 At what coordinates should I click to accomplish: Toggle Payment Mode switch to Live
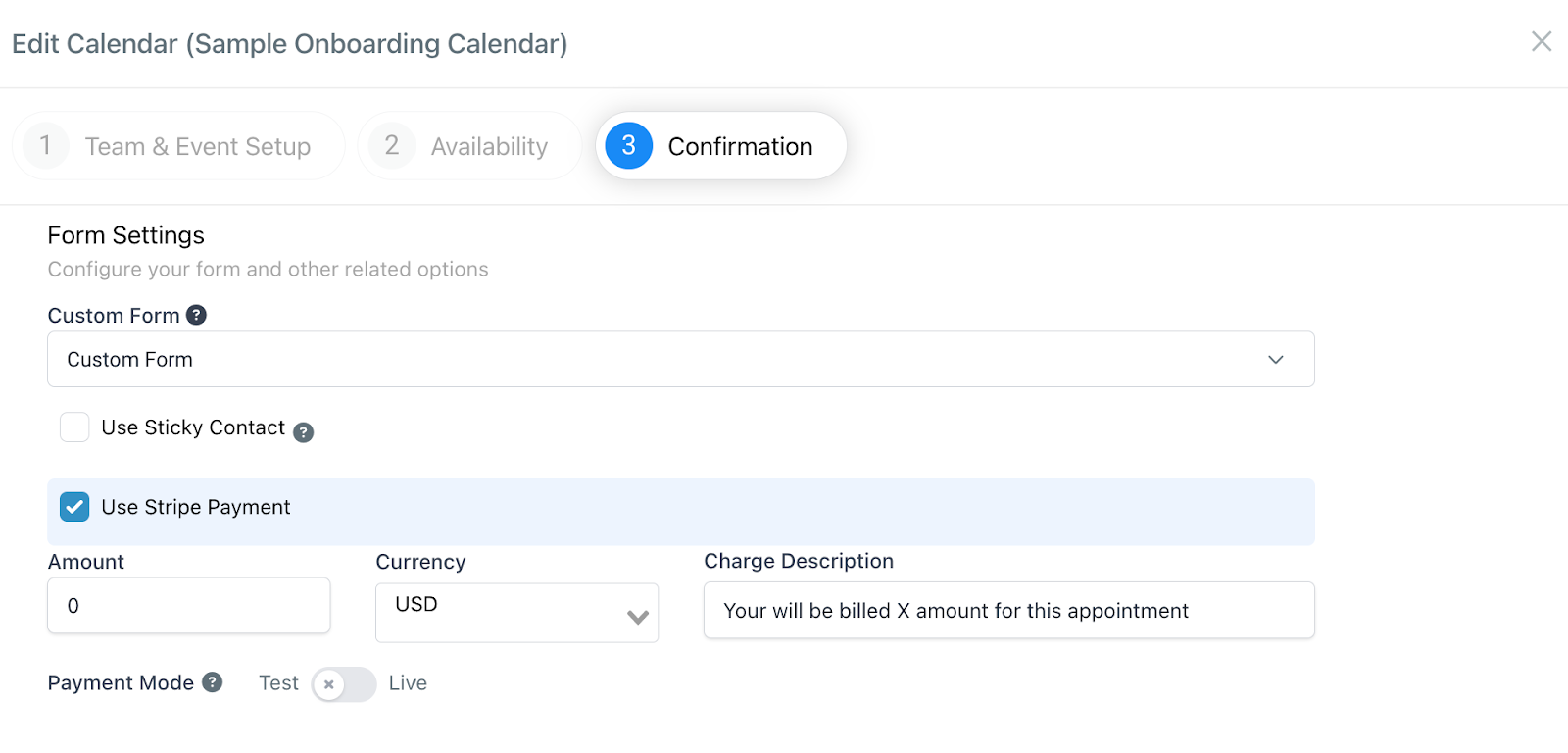coord(344,684)
